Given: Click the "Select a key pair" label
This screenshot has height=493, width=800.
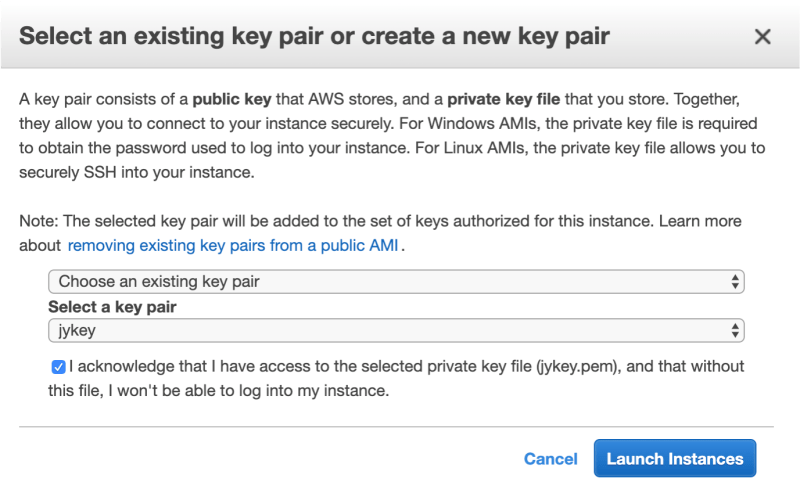Looking at the screenshot, I should pos(114,306).
